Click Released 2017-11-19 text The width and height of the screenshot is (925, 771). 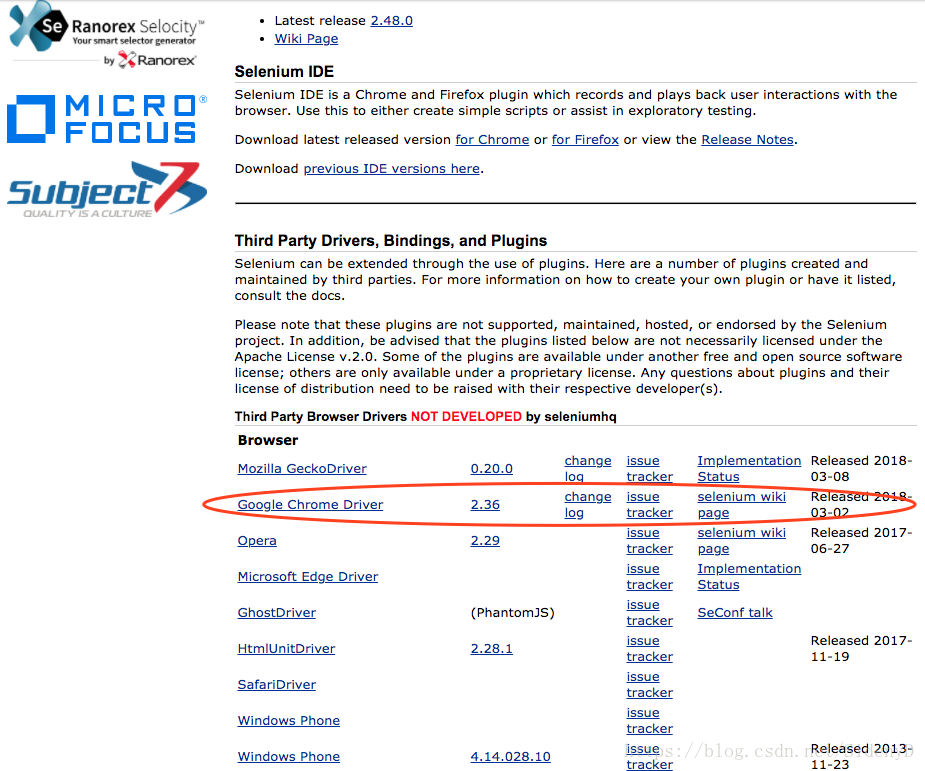tap(861, 649)
